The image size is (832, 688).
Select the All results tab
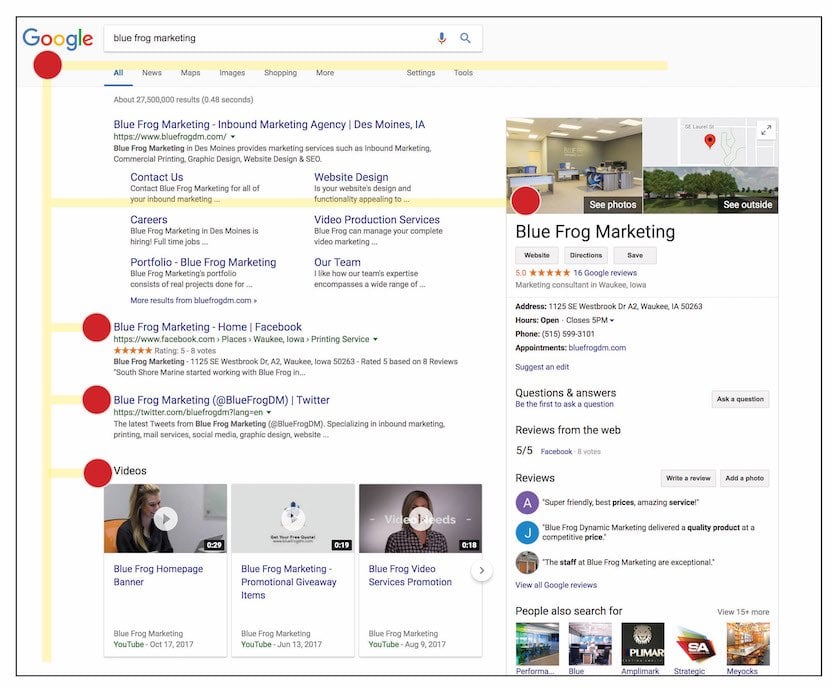tap(118, 73)
